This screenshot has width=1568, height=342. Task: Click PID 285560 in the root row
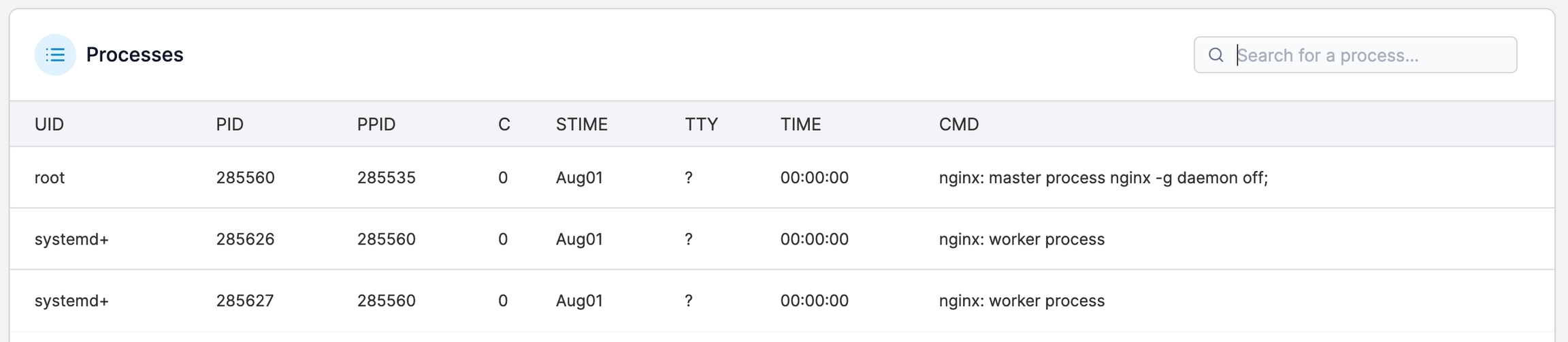pos(245,178)
